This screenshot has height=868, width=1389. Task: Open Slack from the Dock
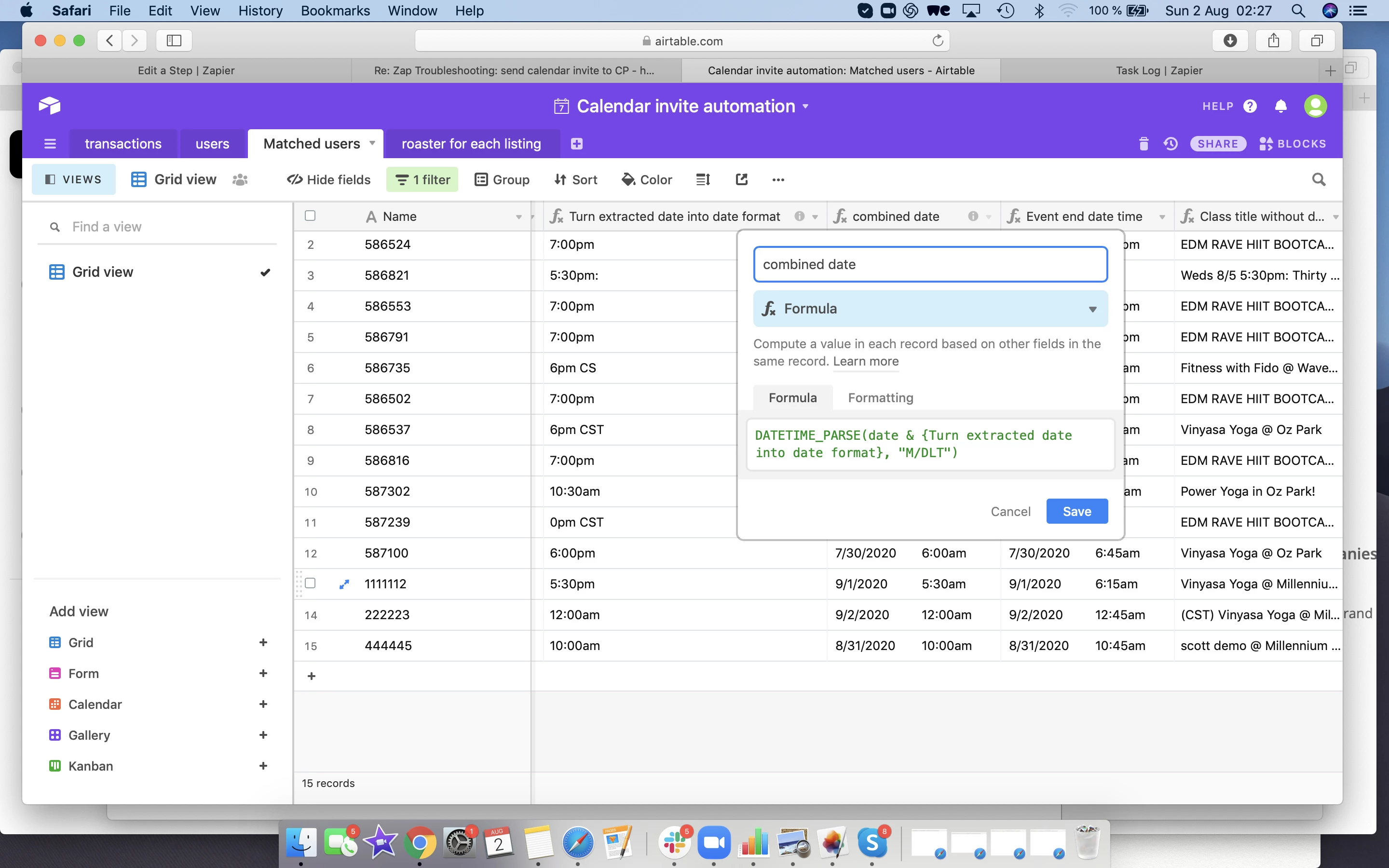(x=675, y=842)
